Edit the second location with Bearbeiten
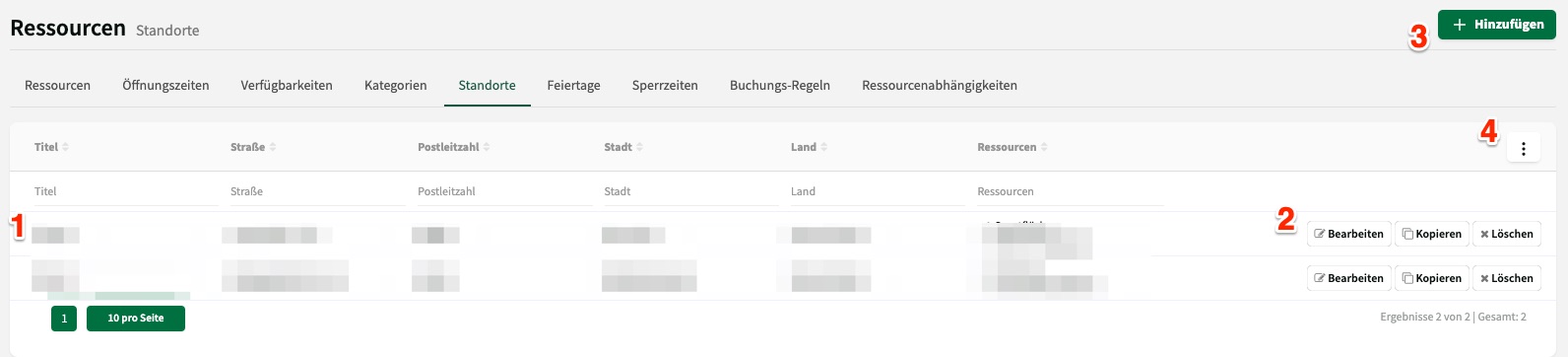The image size is (1568, 357). pyautogui.click(x=1348, y=278)
